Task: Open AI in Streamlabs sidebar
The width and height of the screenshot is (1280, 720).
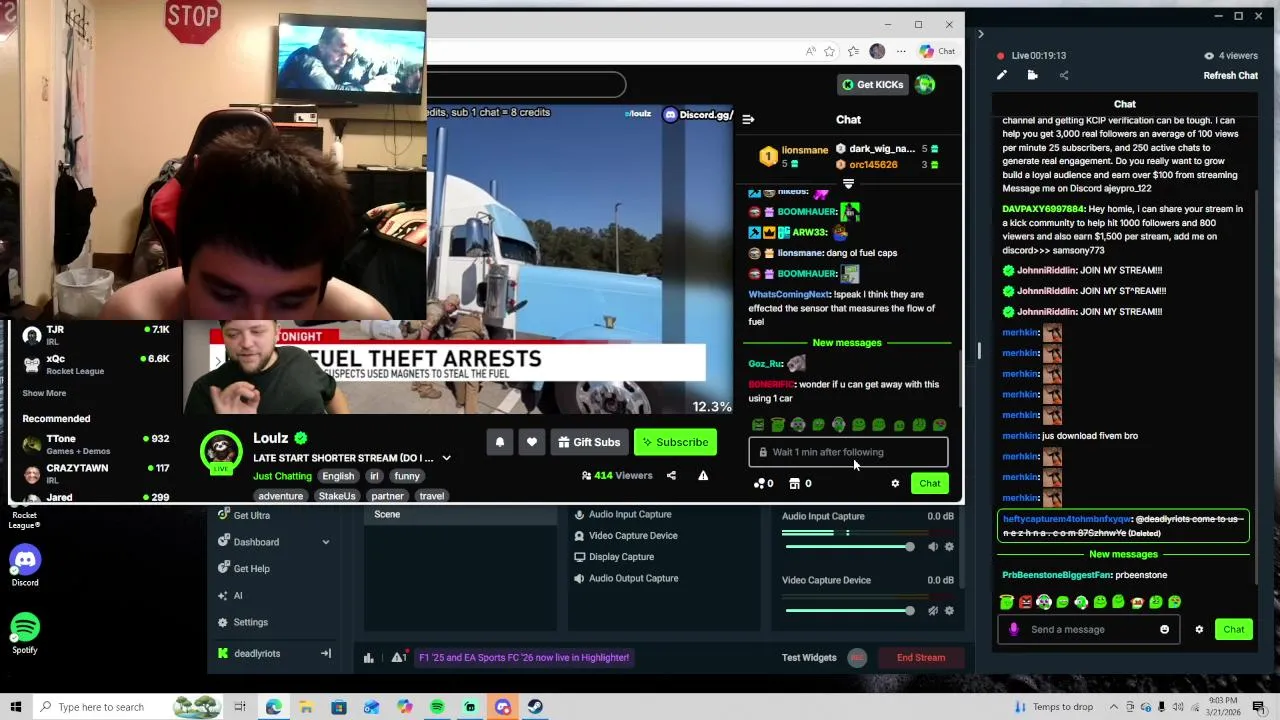Action: pyautogui.click(x=237, y=596)
